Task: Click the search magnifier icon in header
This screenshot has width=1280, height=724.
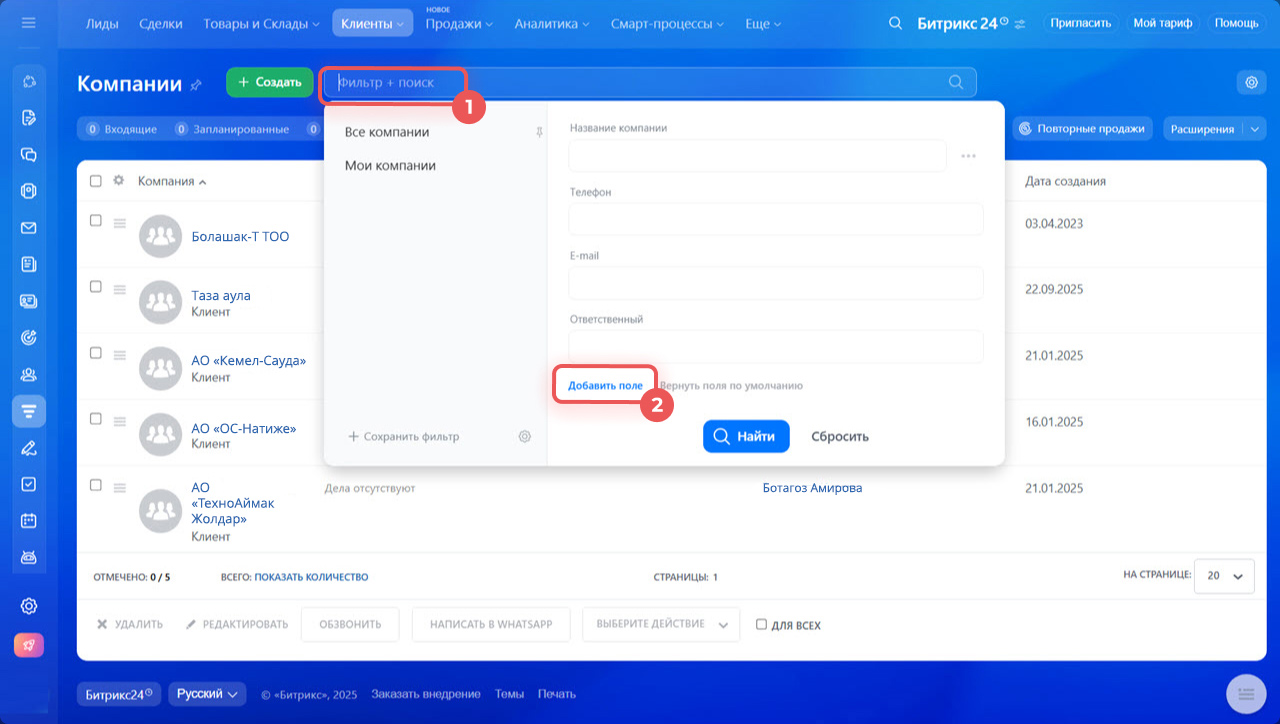Action: (896, 23)
